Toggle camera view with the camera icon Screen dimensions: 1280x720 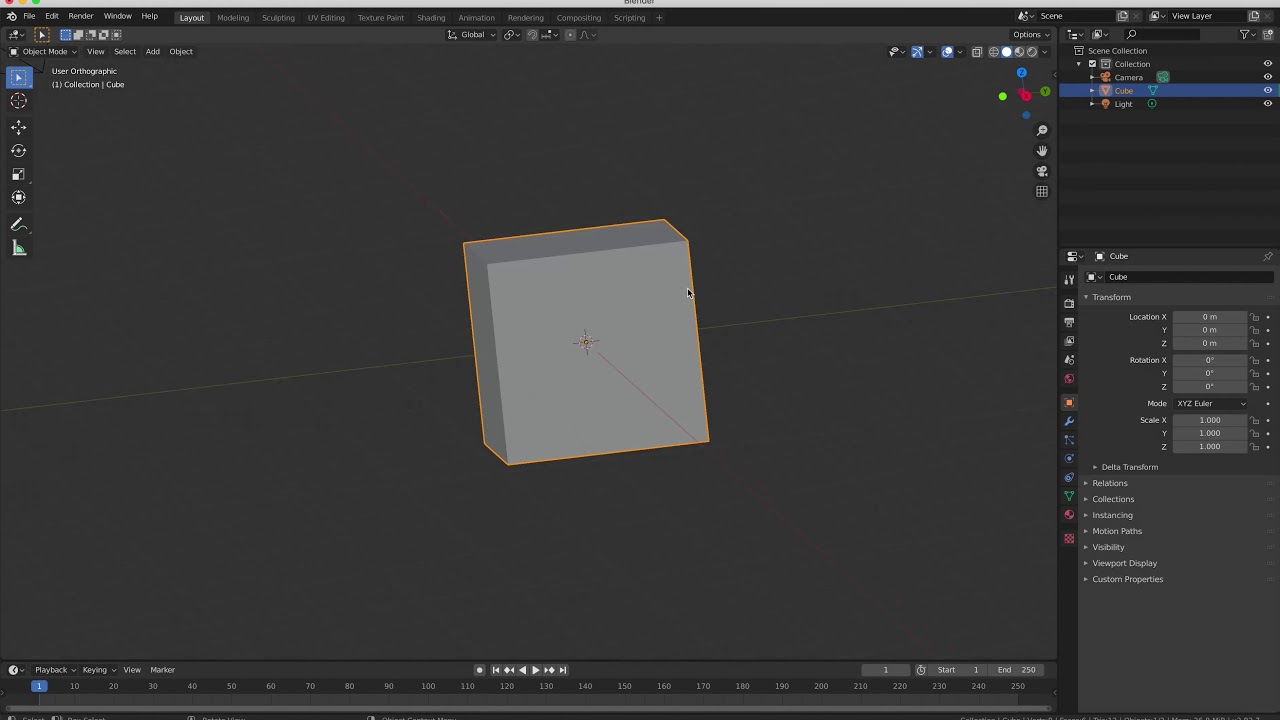1042,171
